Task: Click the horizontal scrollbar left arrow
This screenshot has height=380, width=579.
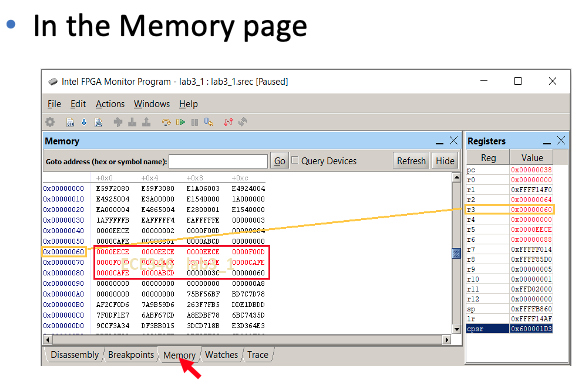Action: click(x=48, y=340)
